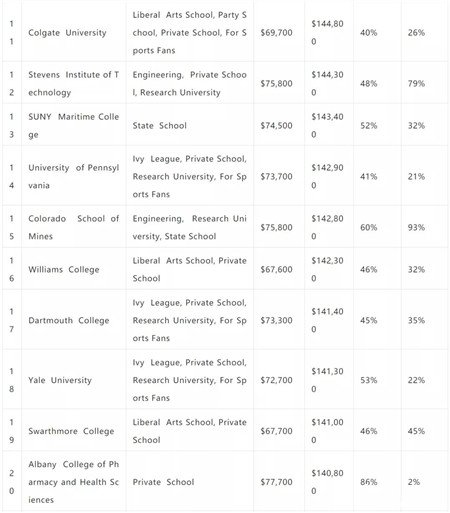Image resolution: width=450 pixels, height=513 pixels.
Task: Select the $144,300 mid-career salary cell
Action: coord(327,83)
